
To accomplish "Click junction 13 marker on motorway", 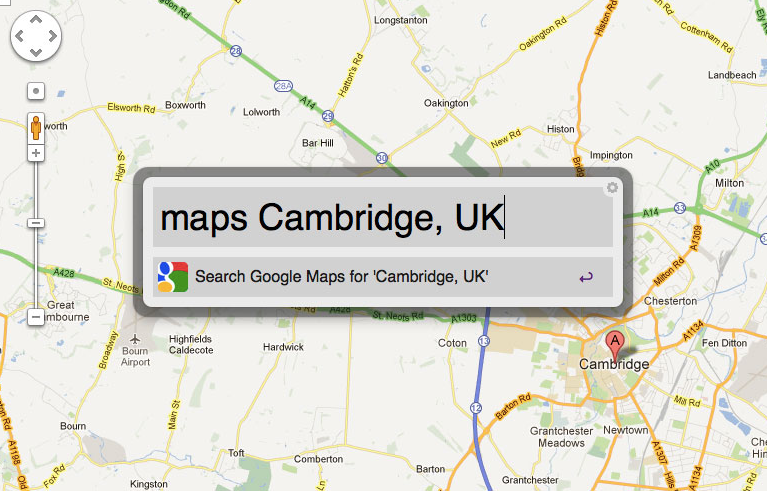I will [484, 340].
